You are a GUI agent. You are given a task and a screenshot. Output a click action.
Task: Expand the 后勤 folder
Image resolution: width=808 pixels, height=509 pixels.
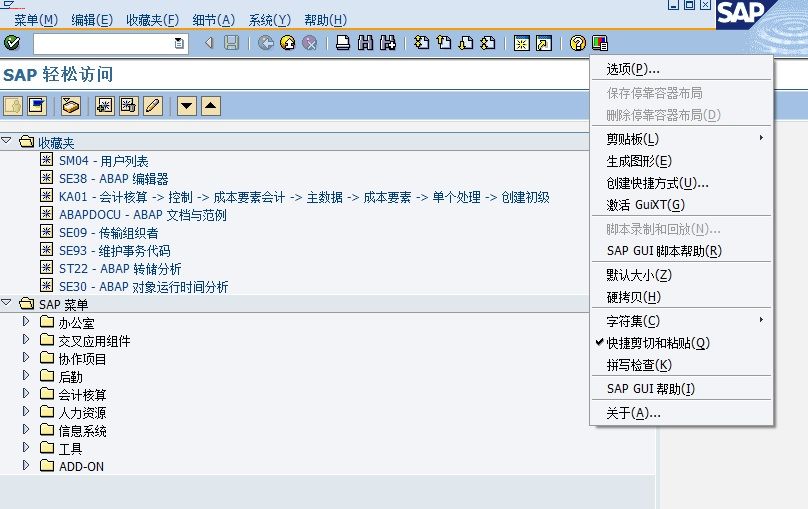26,375
